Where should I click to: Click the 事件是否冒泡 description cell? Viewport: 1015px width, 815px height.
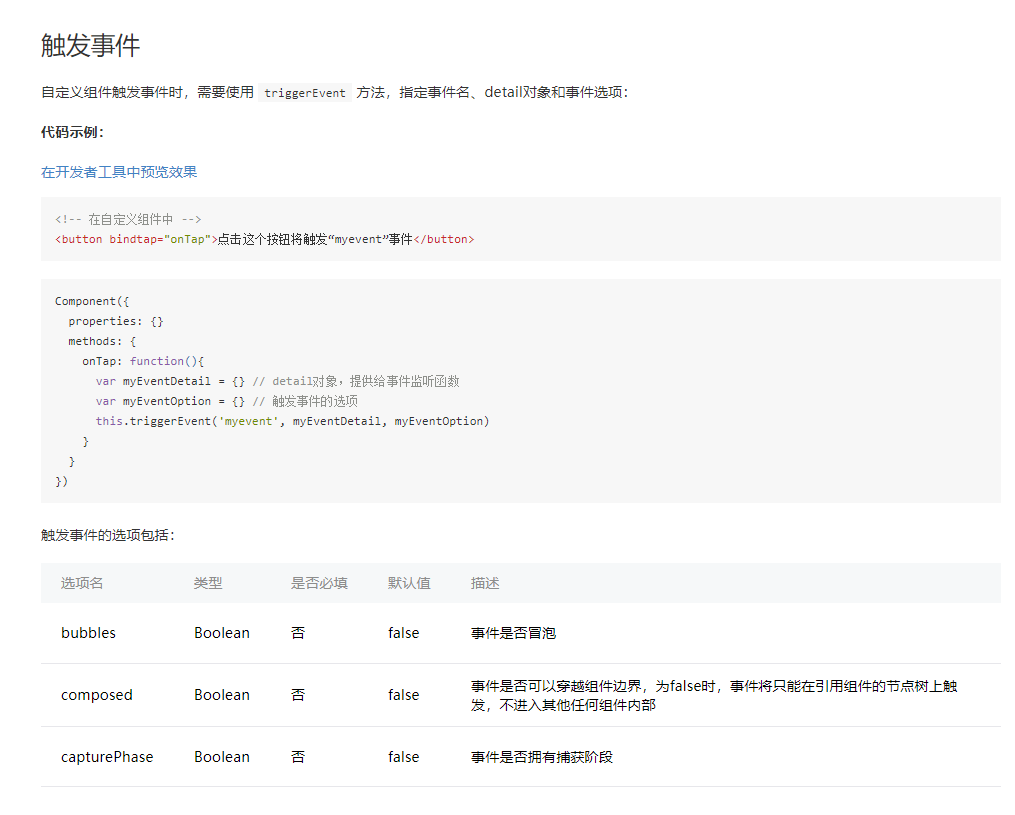tap(513, 633)
